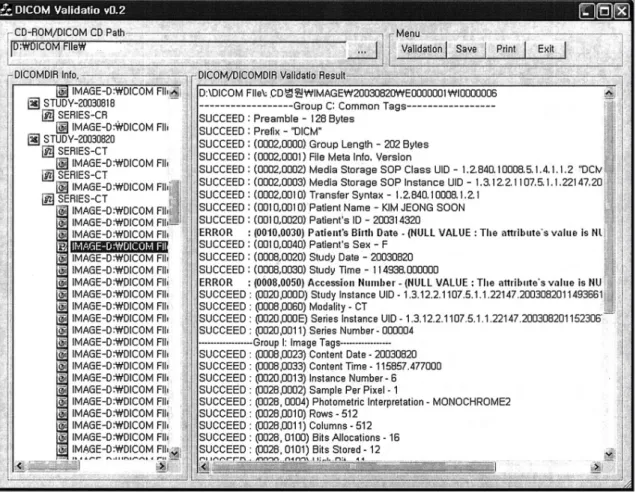636x493 pixels.
Task: Click the Patient's Birth Date ERROR line
Action: [400, 233]
